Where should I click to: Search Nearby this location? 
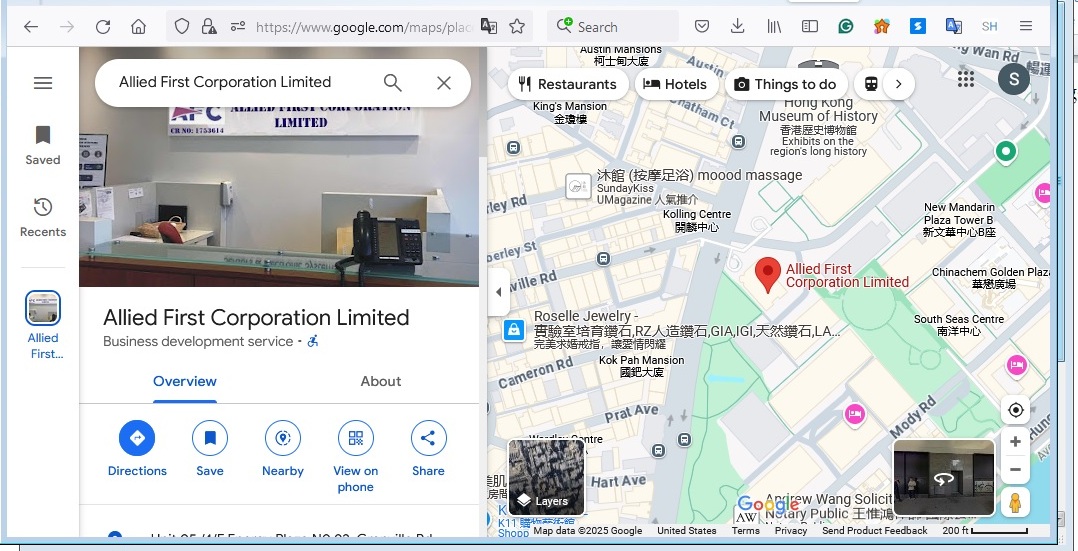[x=283, y=450]
